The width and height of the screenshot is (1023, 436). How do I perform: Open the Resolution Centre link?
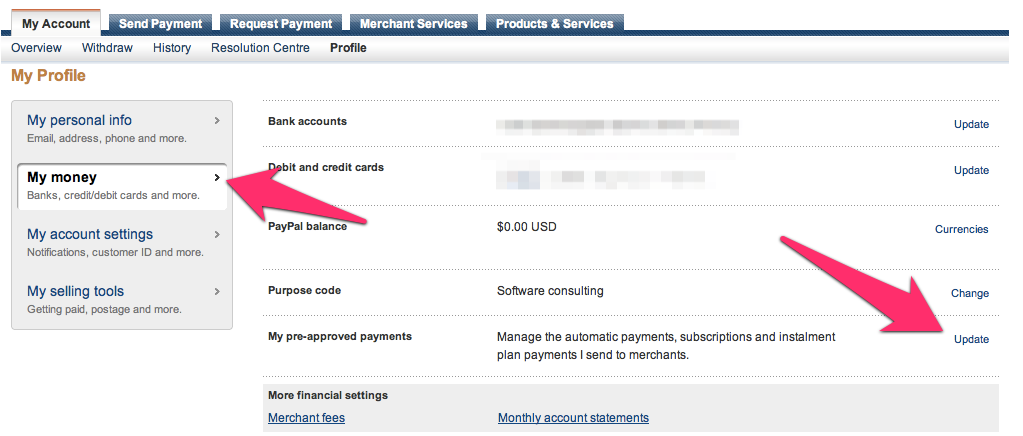tap(260, 48)
